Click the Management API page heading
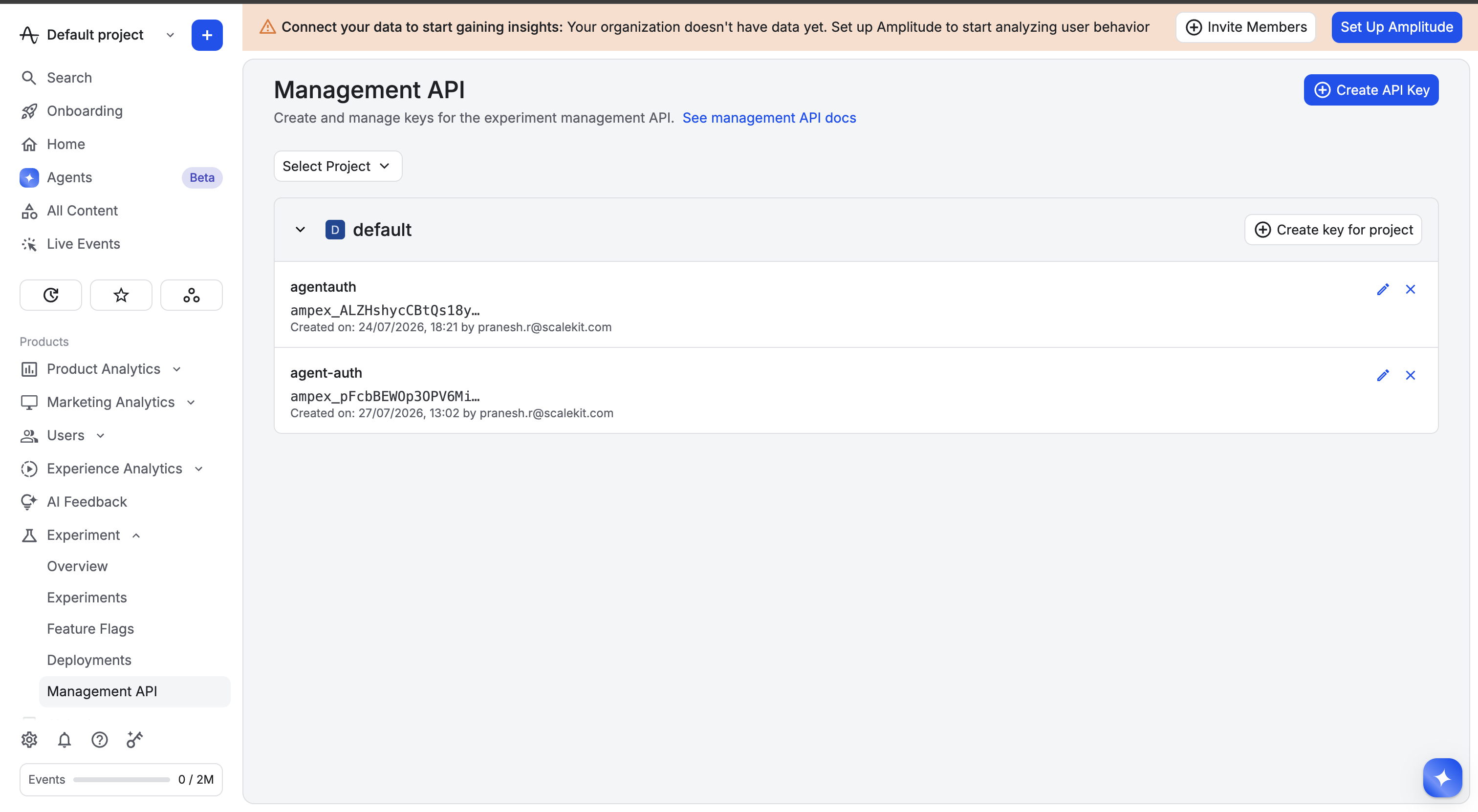Screen dimensions: 1478x812 369,90
